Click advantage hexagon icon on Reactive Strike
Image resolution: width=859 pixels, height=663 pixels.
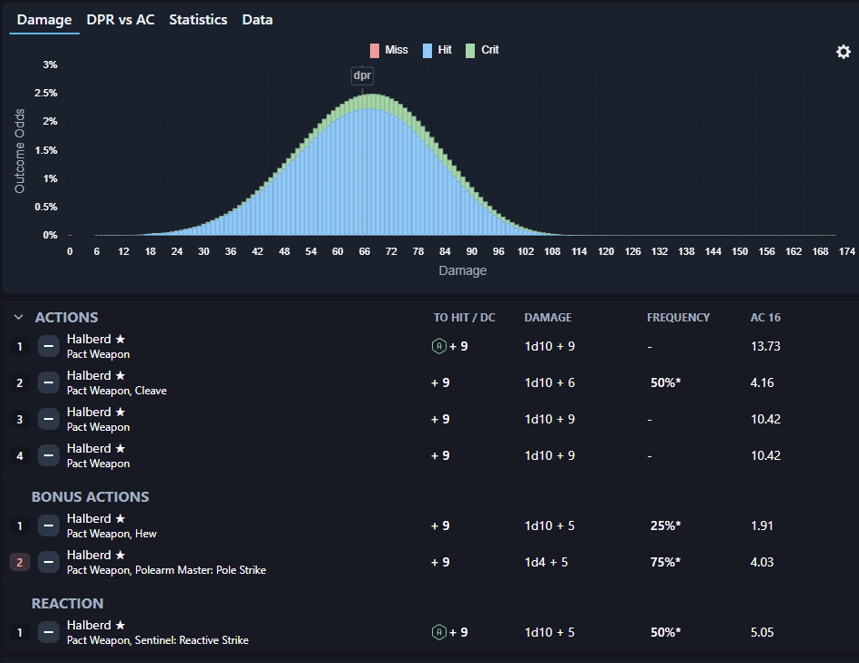pyautogui.click(x=438, y=632)
